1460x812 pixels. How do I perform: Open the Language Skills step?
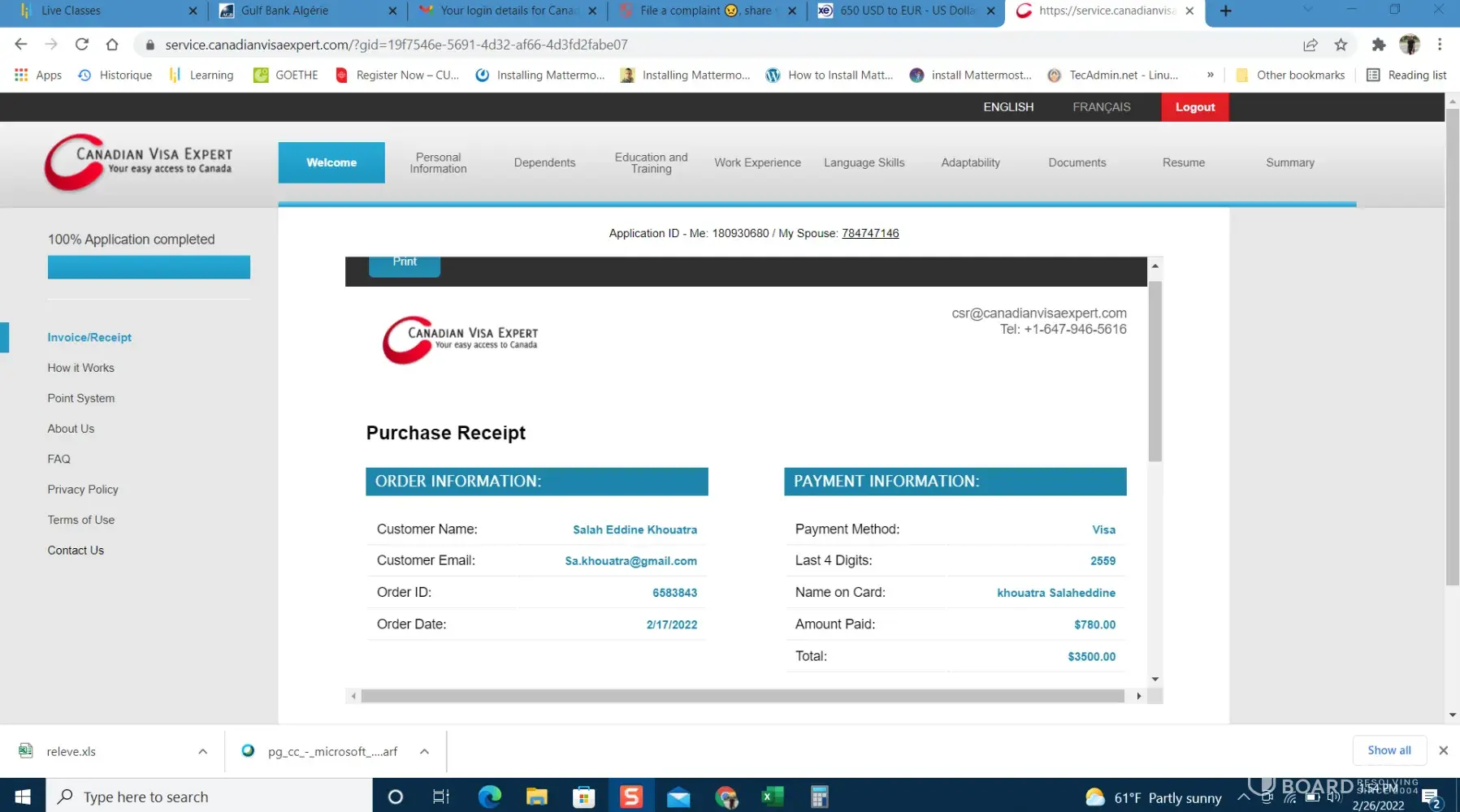coord(864,162)
